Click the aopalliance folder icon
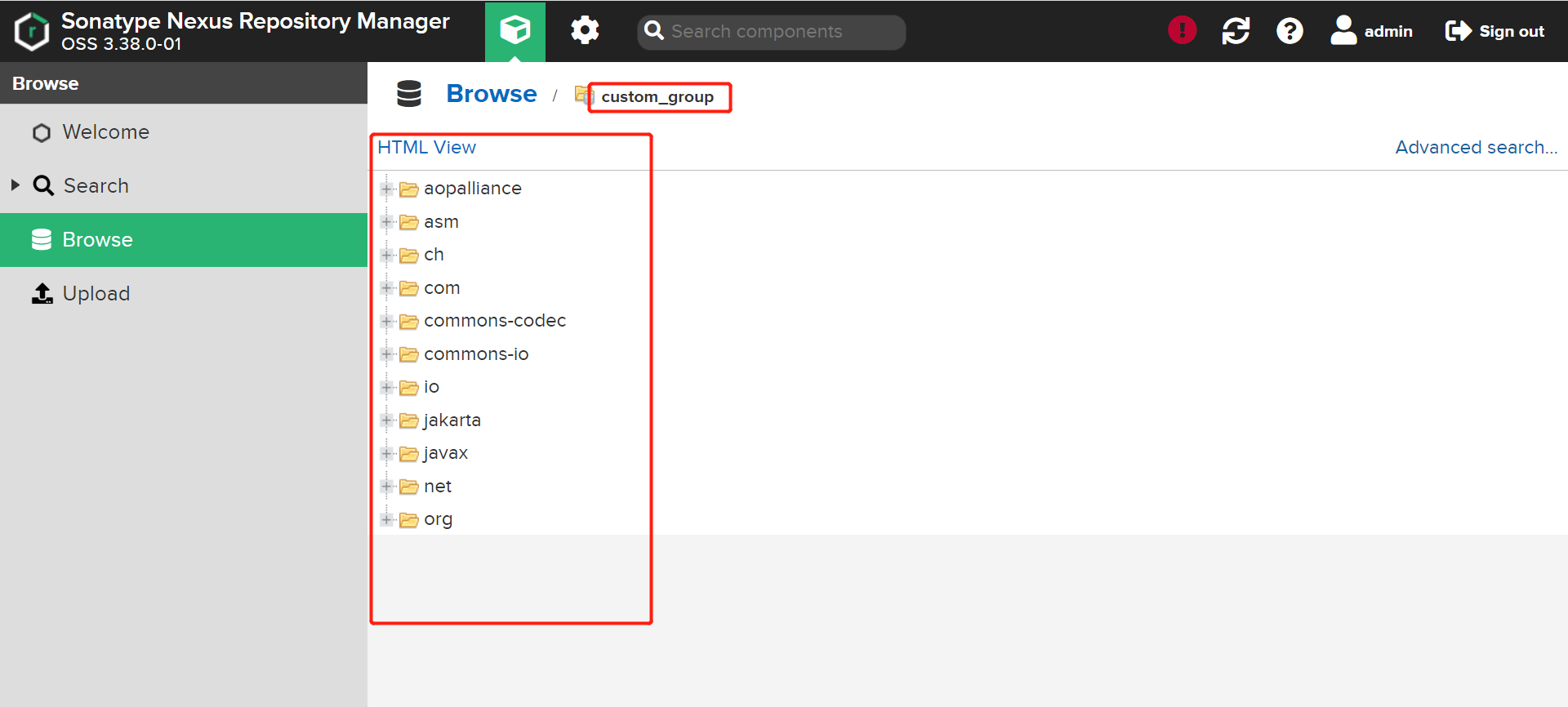Image resolution: width=1568 pixels, height=707 pixels. coord(408,189)
